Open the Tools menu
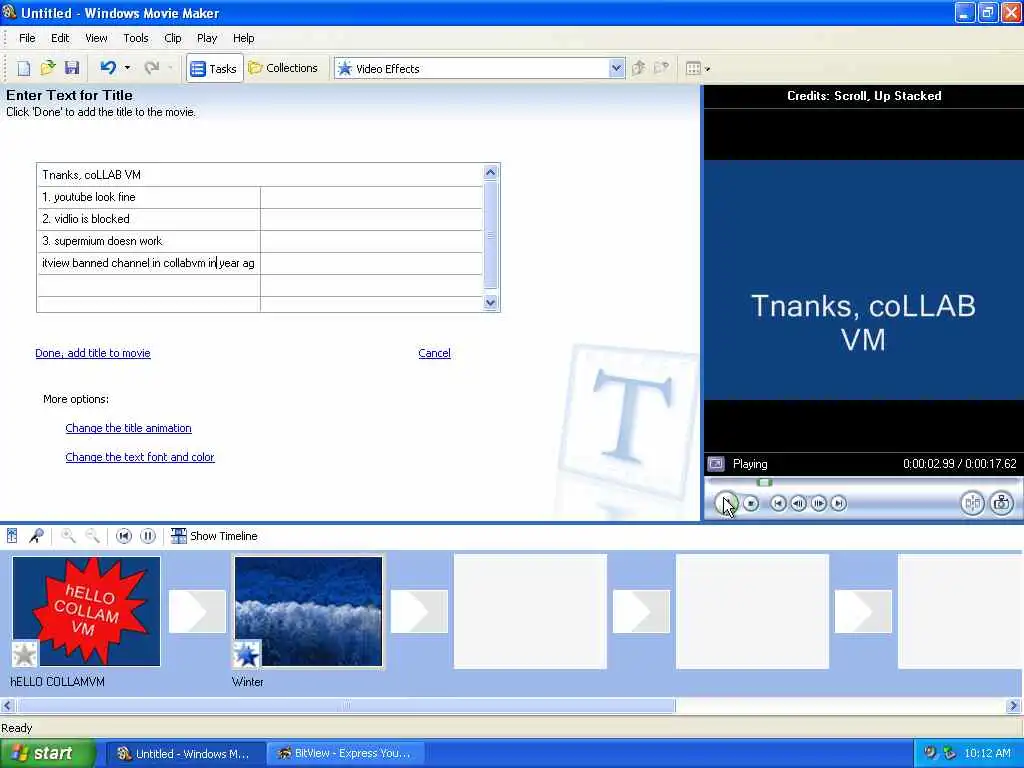Screen dimensions: 1024x768 [136, 38]
